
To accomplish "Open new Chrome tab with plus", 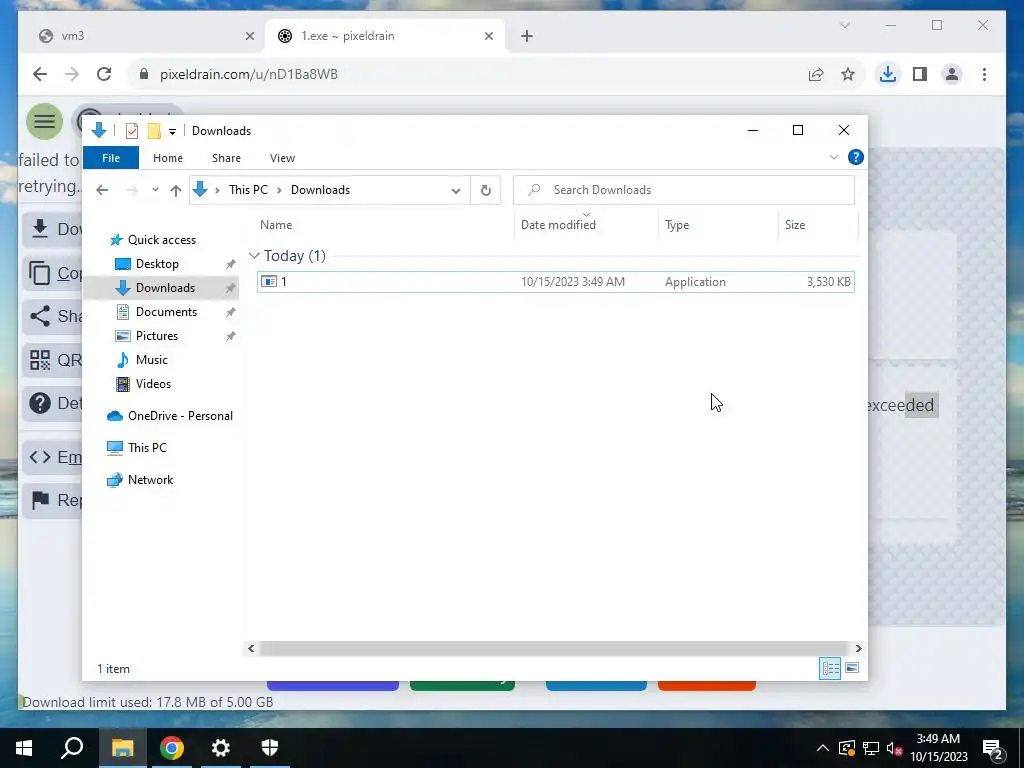I will click(527, 36).
